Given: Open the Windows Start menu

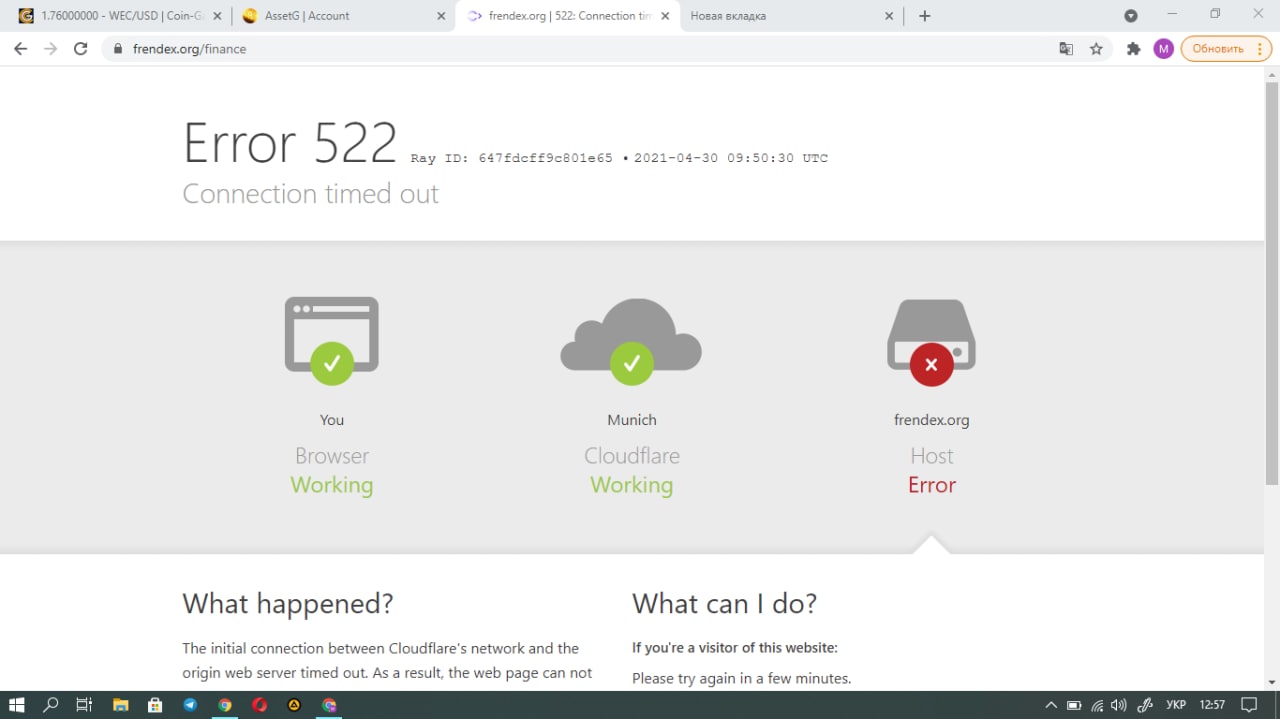Looking at the screenshot, I should 16,705.
